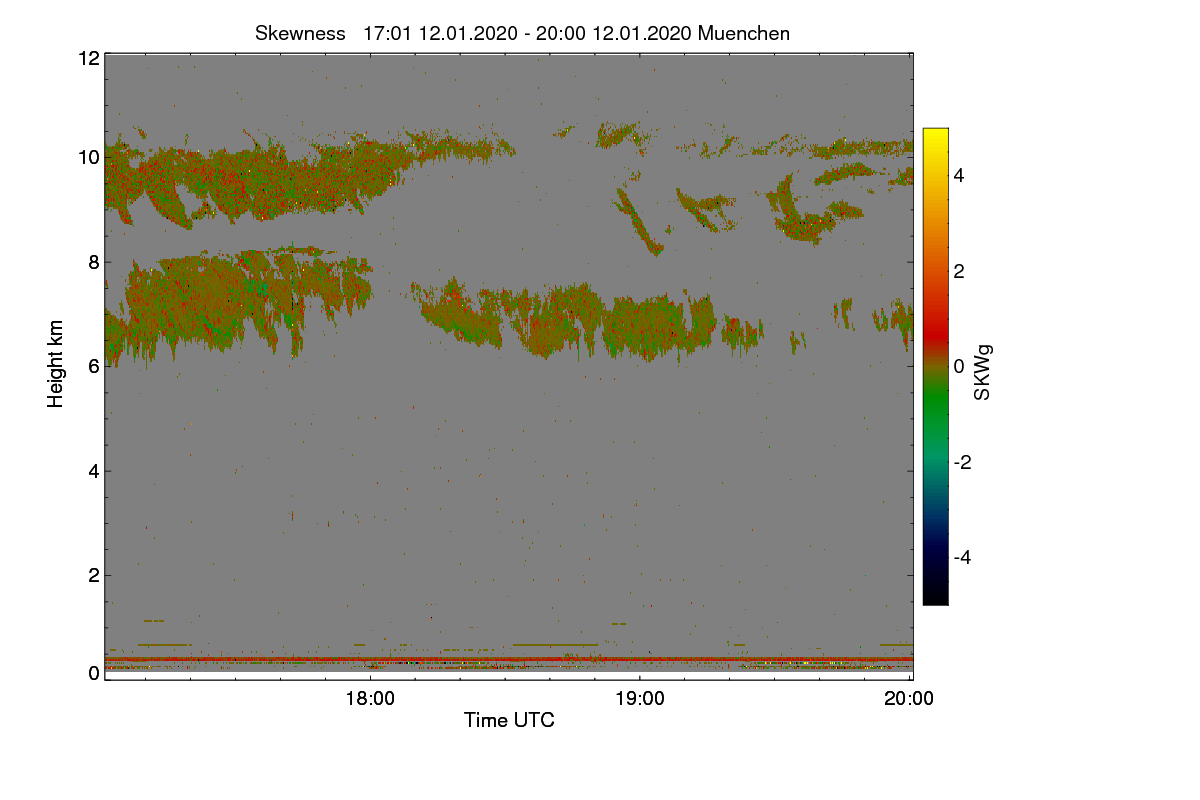The height and width of the screenshot is (800, 1200).
Task: Click the colorbar value label -4
Action: pos(961,557)
